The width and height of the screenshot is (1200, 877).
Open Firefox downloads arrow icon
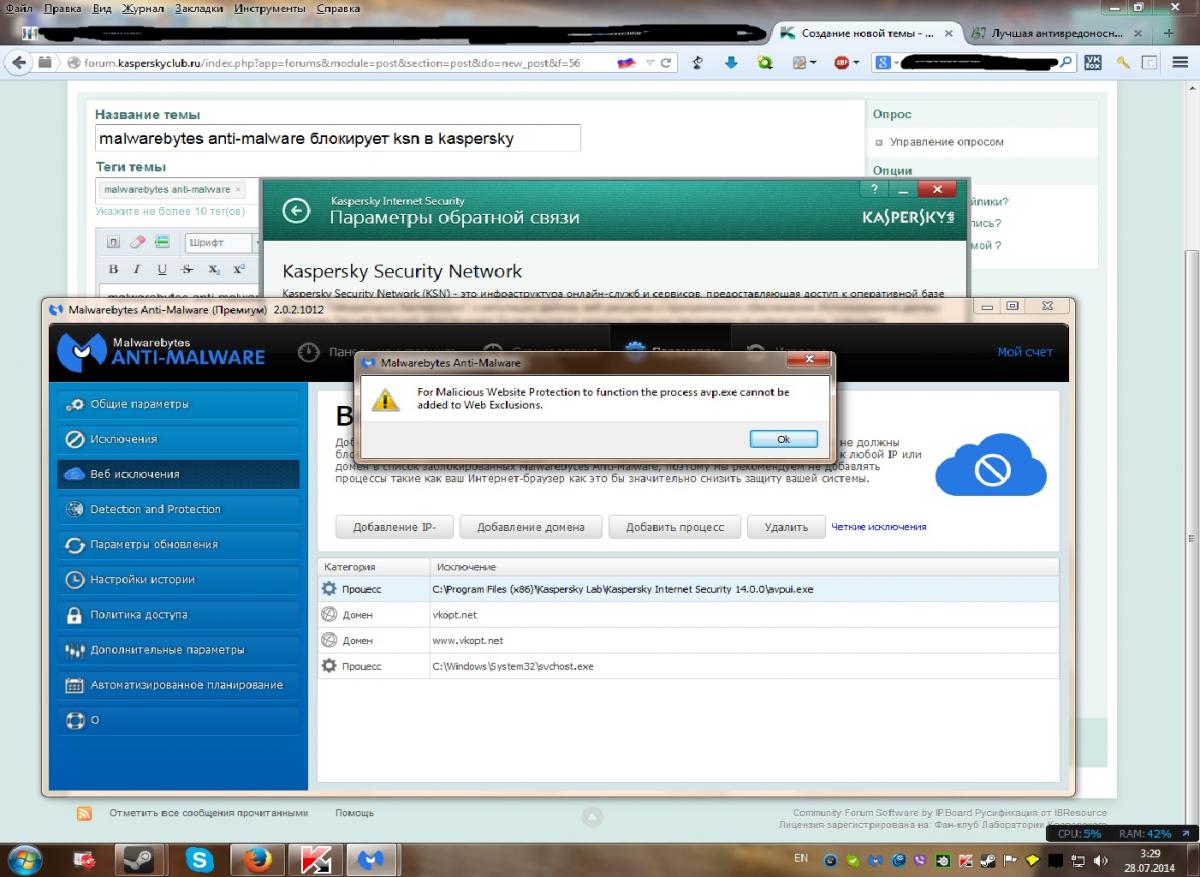(731, 62)
